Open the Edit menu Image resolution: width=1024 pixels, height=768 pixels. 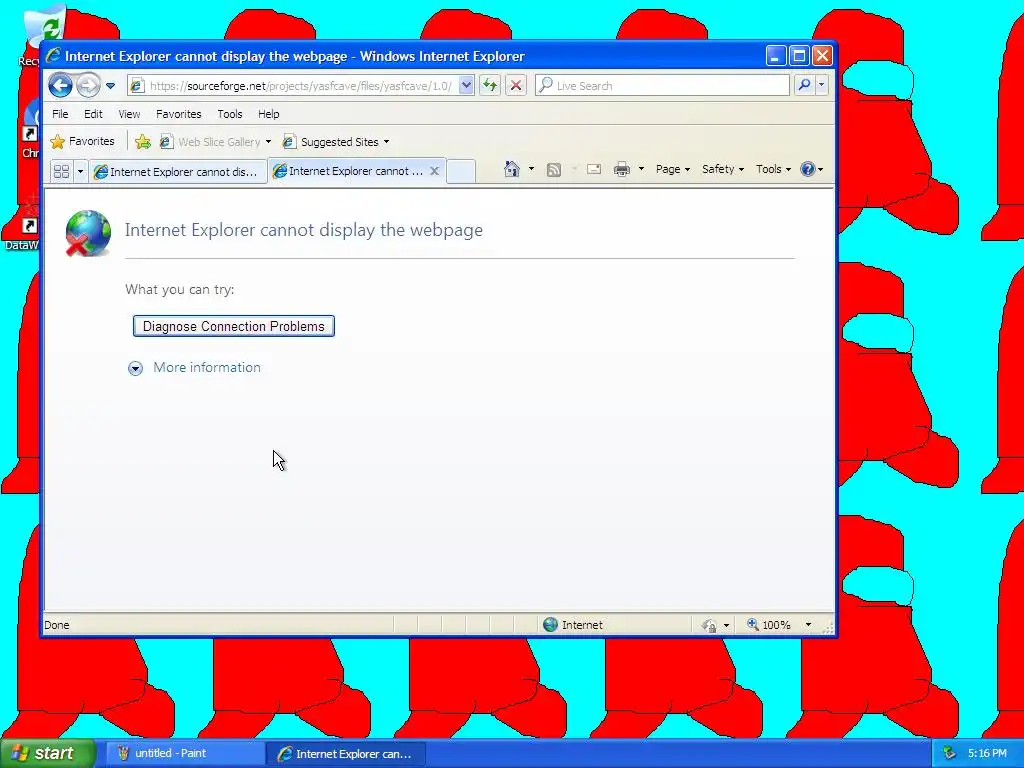tap(93, 114)
